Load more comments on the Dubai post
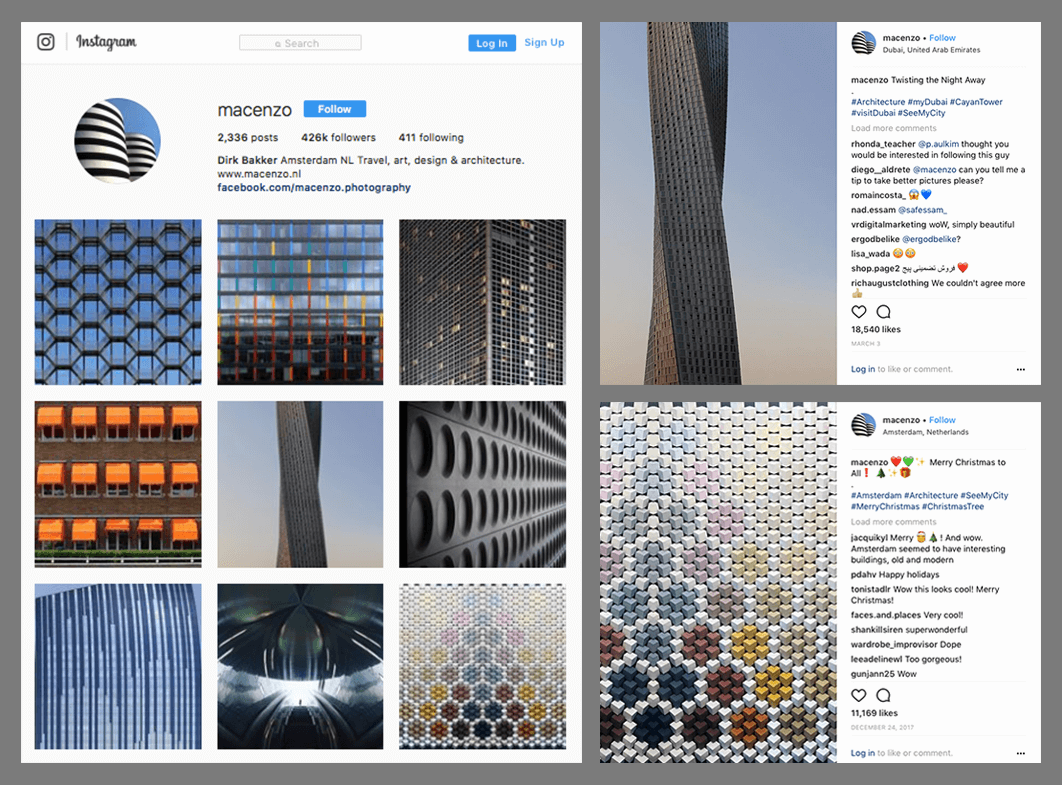Image resolution: width=1062 pixels, height=785 pixels. coord(893,128)
